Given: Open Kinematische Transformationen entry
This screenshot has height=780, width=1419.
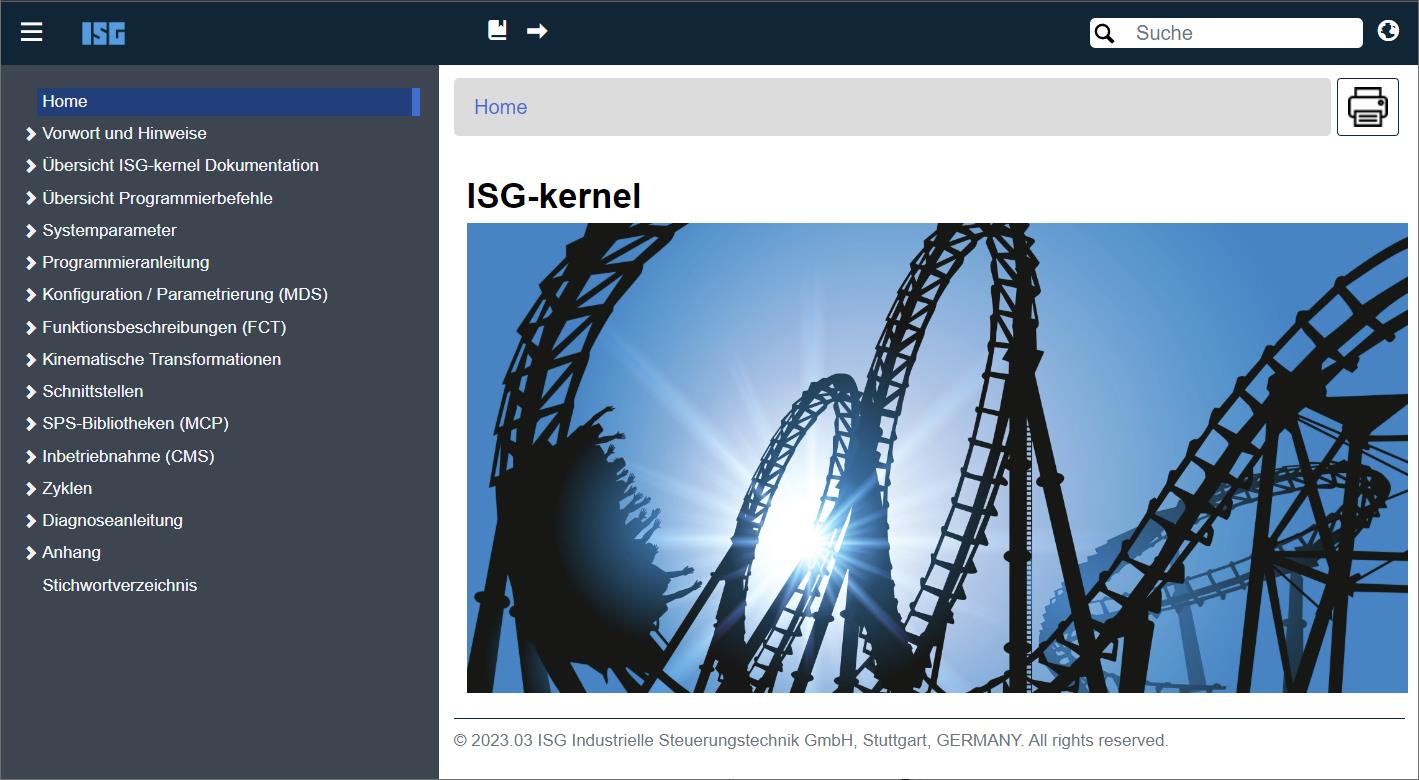Looking at the screenshot, I should tap(161, 359).
